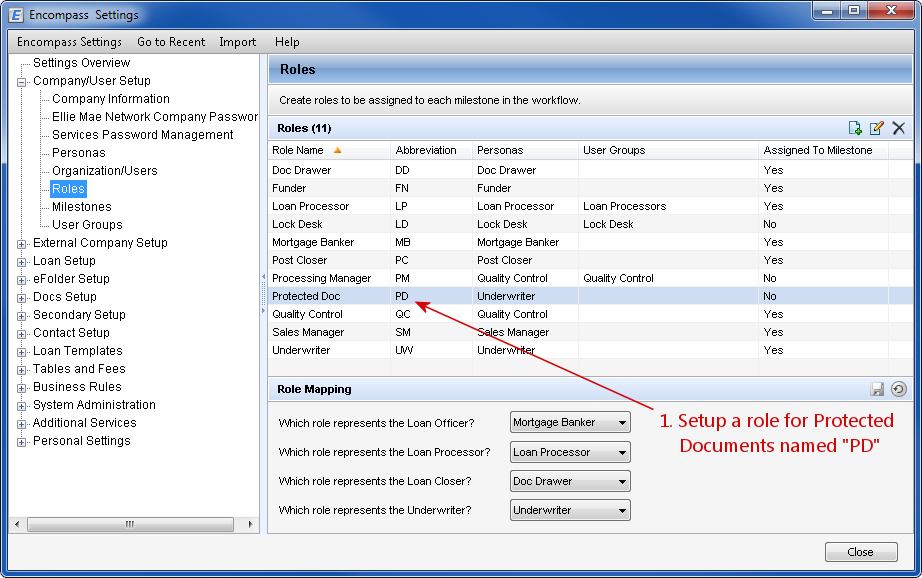
Task: Select the Roles tree item
Action: 68,189
